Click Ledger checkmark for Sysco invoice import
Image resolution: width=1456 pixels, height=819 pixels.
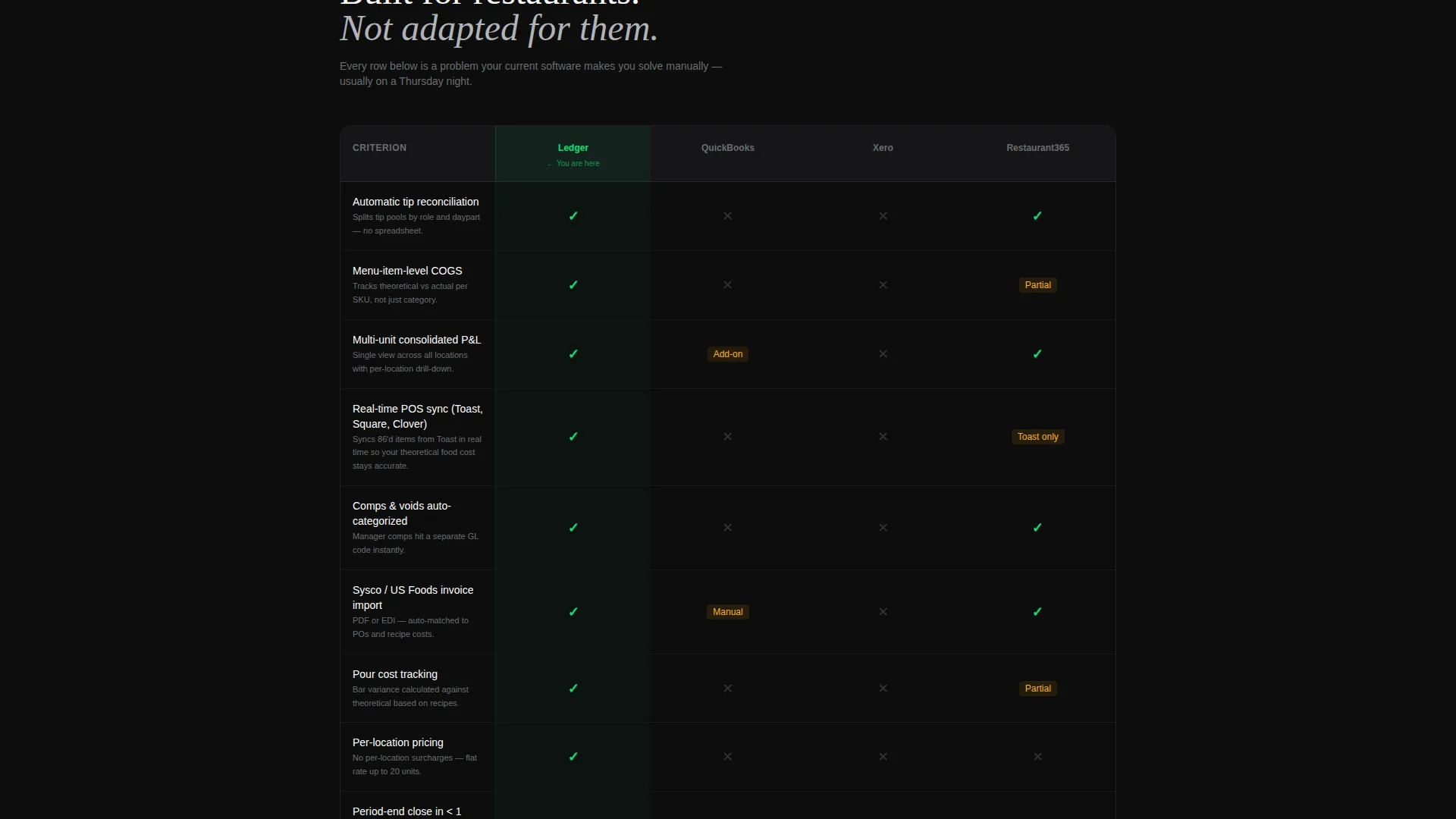point(573,612)
